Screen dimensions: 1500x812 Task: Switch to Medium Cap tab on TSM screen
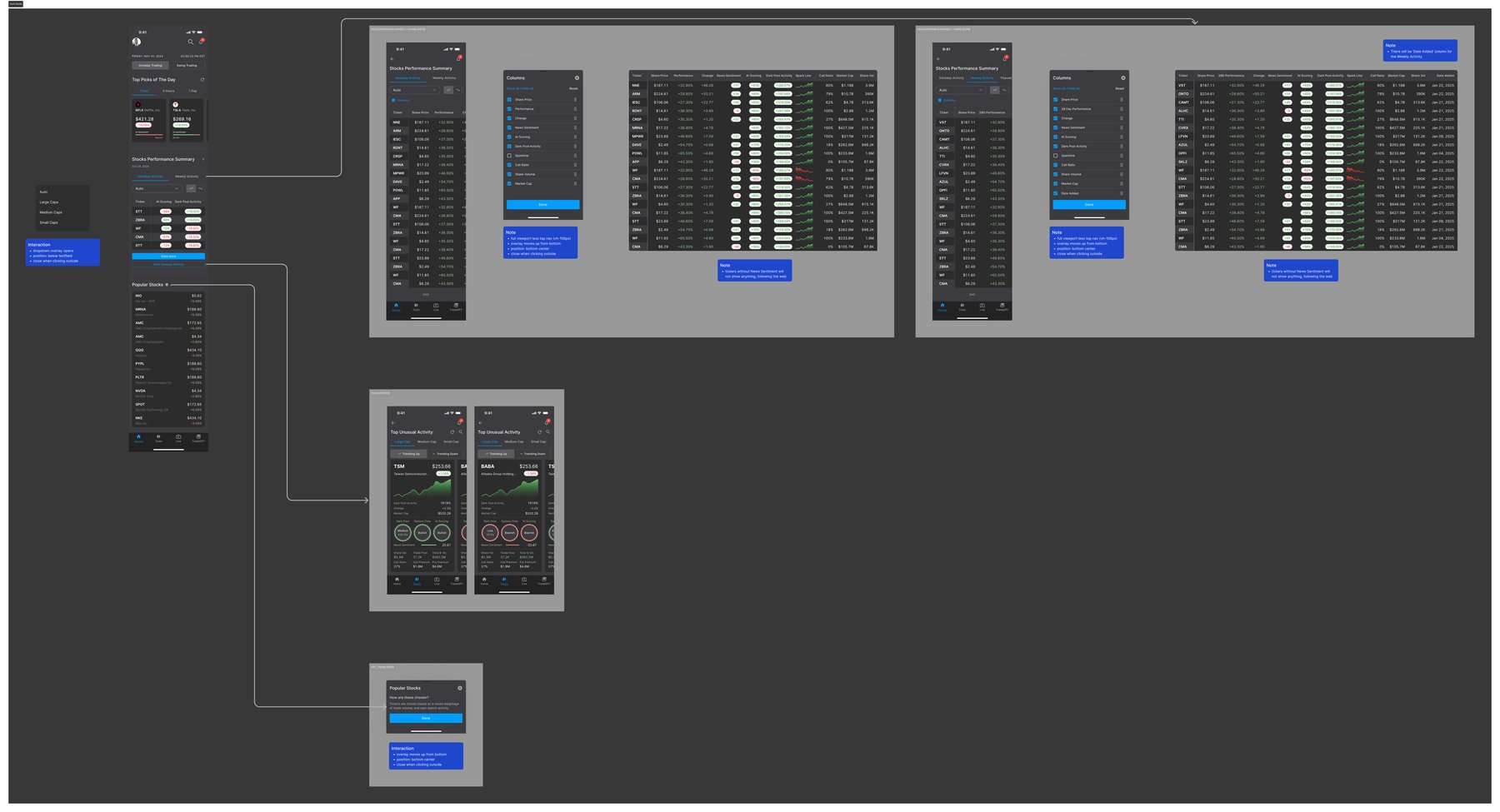tap(427, 441)
